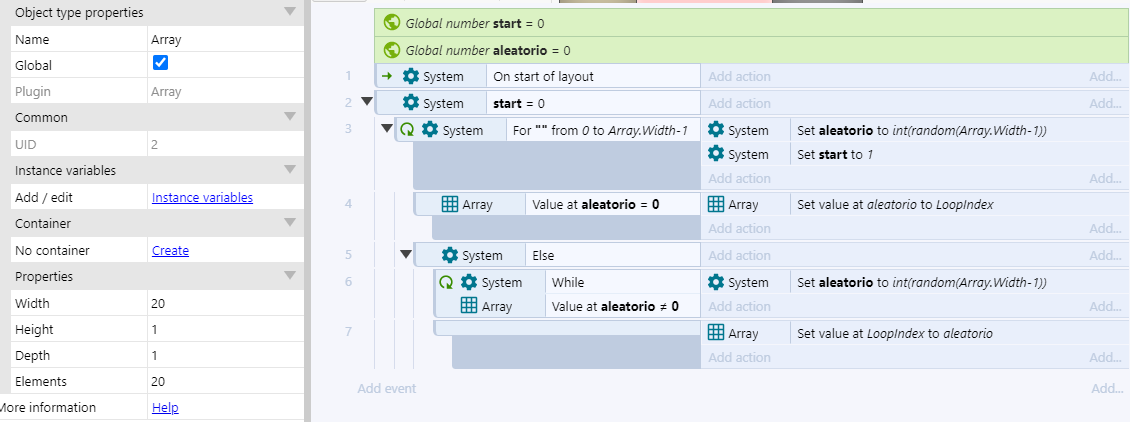Collapse the Object type properties section

[289, 12]
